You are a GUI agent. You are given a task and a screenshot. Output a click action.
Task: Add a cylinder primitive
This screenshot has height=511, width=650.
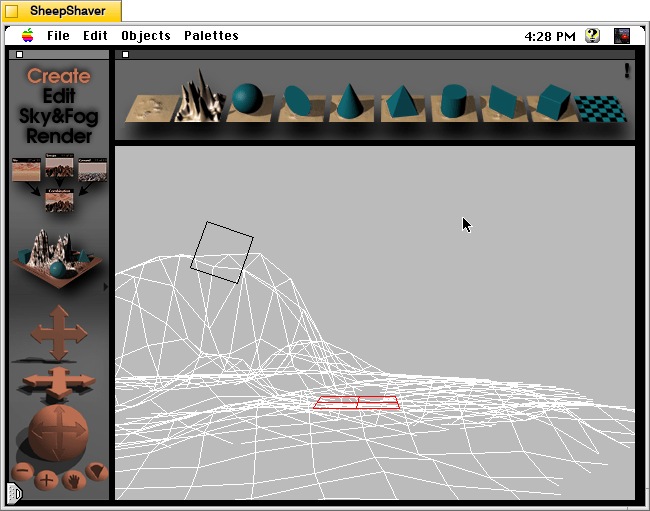click(x=454, y=103)
